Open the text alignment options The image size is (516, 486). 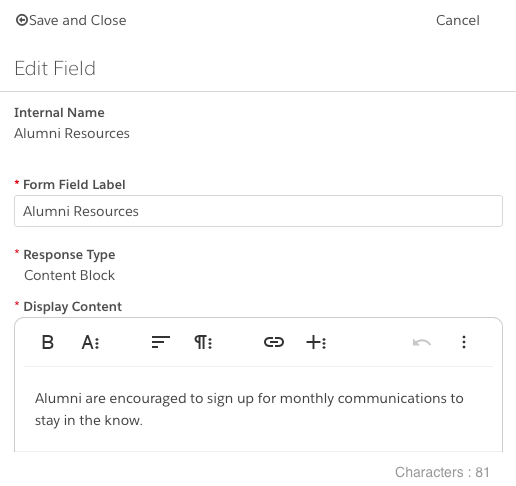(161, 342)
